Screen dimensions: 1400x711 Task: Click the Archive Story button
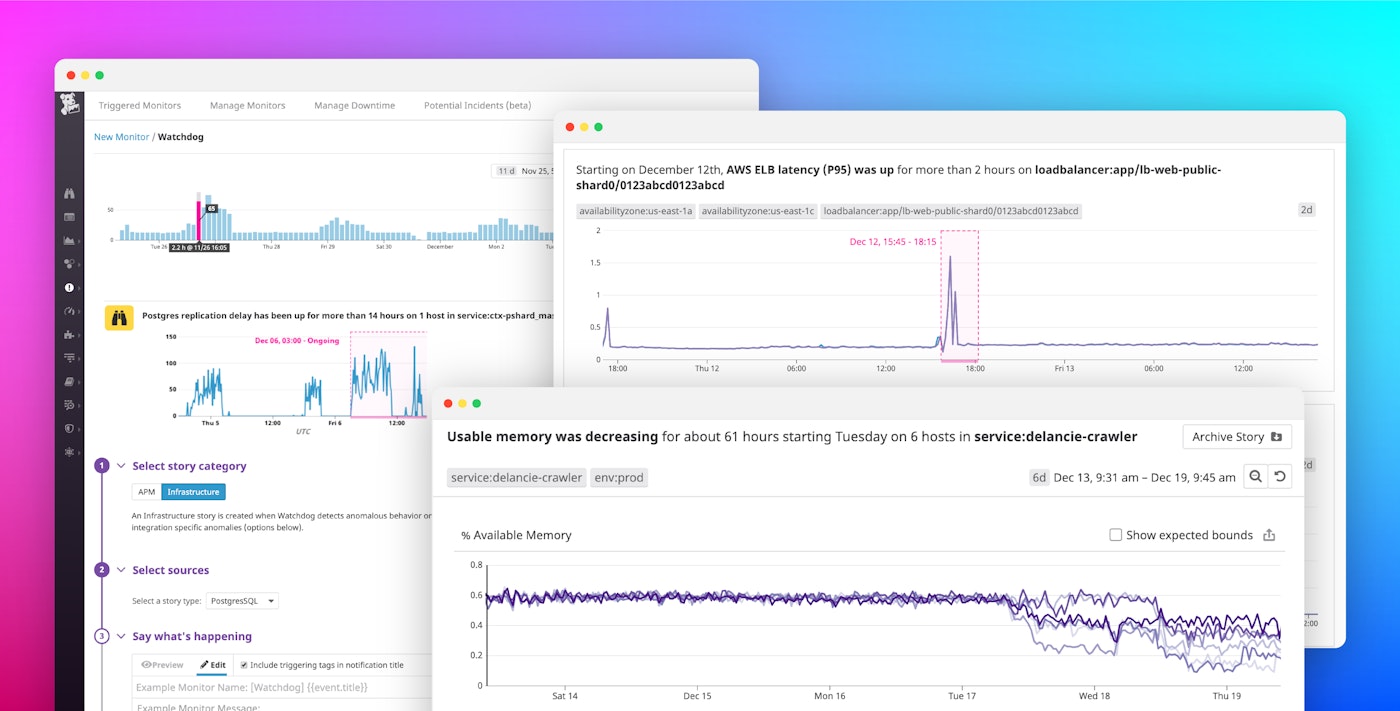[1236, 436]
